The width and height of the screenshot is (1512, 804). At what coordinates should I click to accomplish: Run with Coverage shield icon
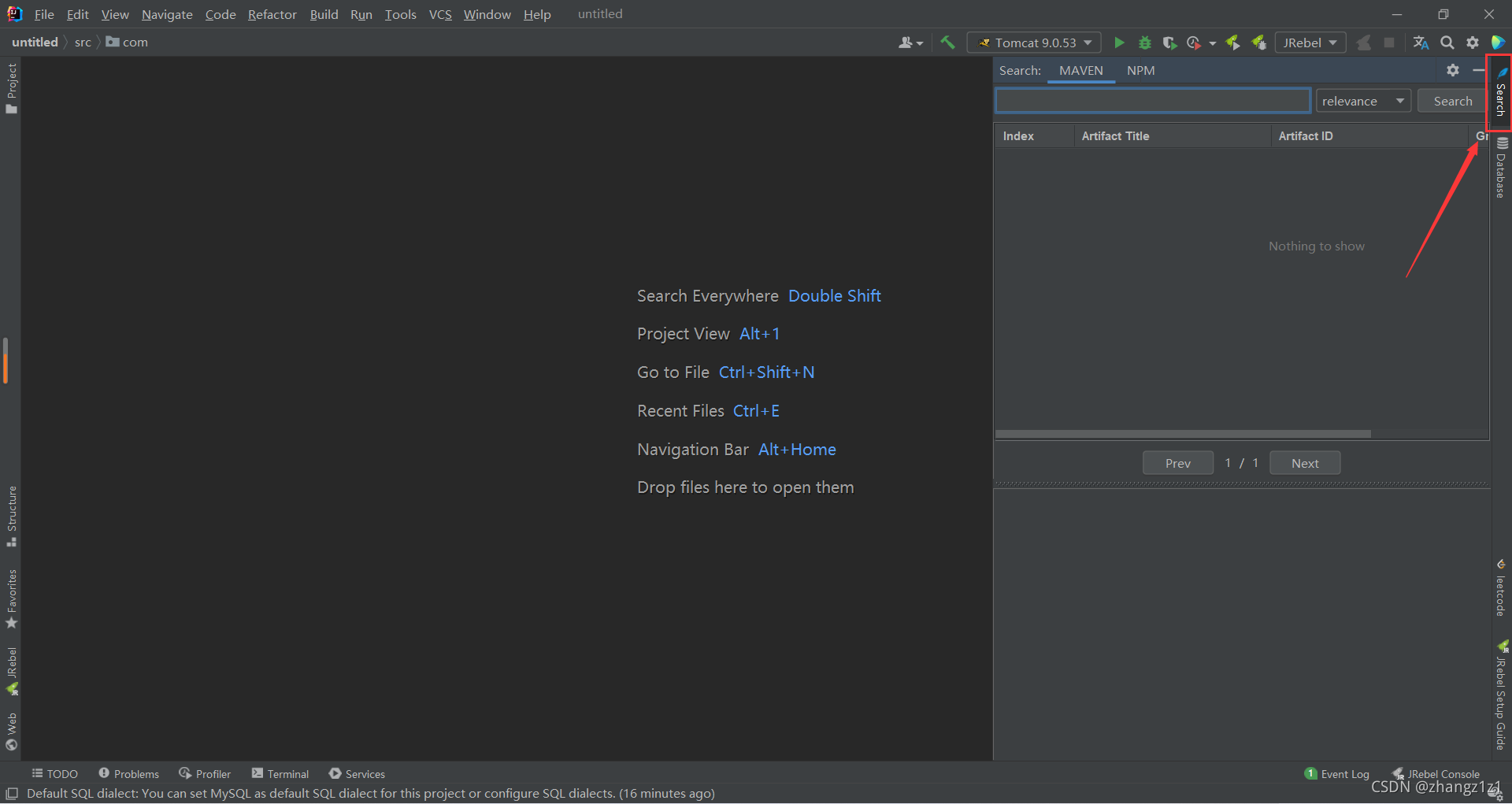coord(1169,43)
